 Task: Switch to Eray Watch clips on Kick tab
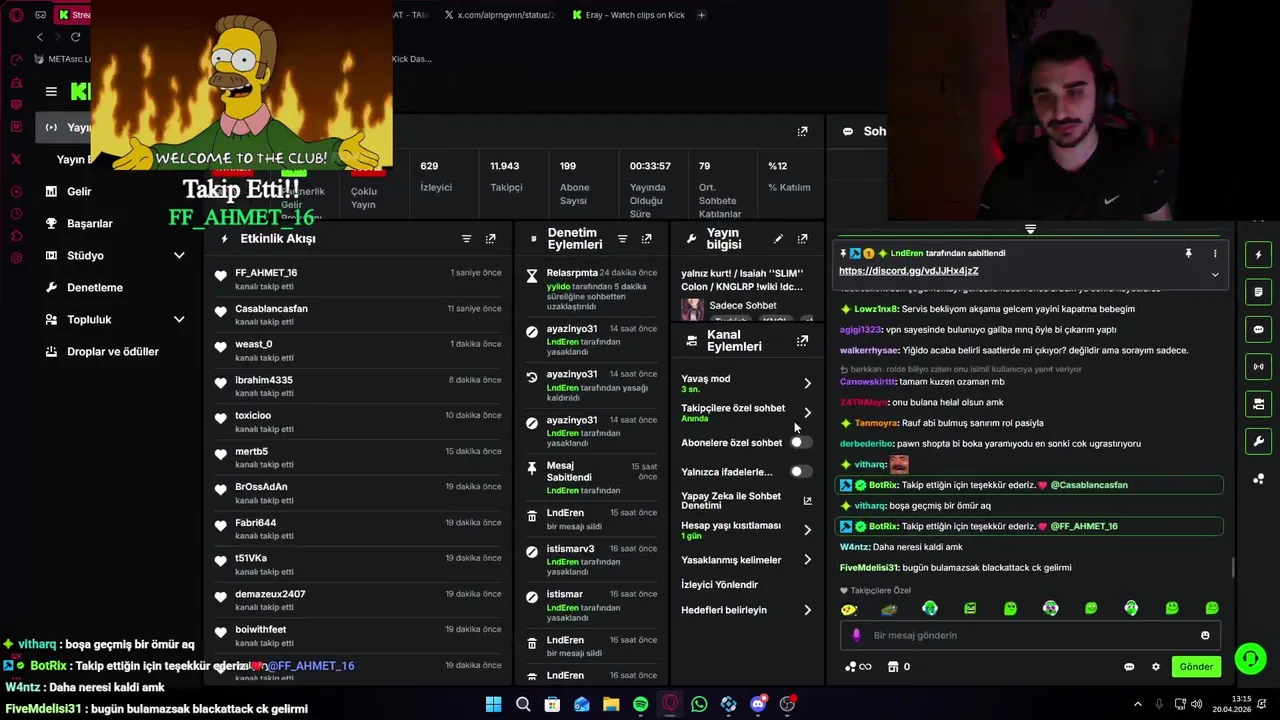[628, 15]
